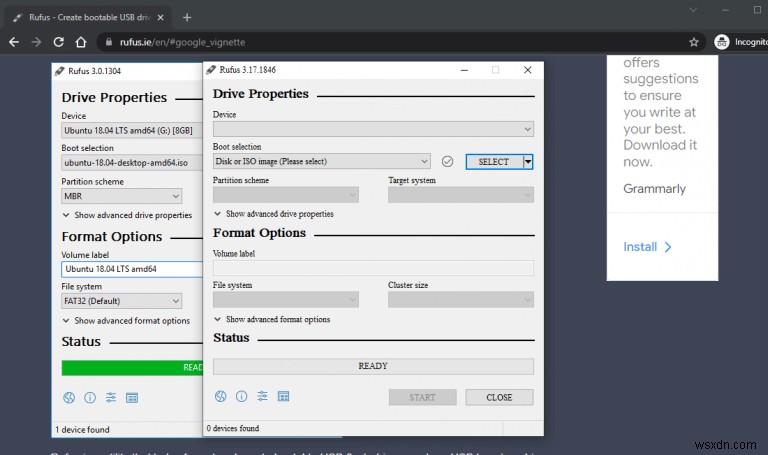This screenshot has height=455, width=768.
Task: Click the Install link in Grammarly ad
Action: pos(647,247)
